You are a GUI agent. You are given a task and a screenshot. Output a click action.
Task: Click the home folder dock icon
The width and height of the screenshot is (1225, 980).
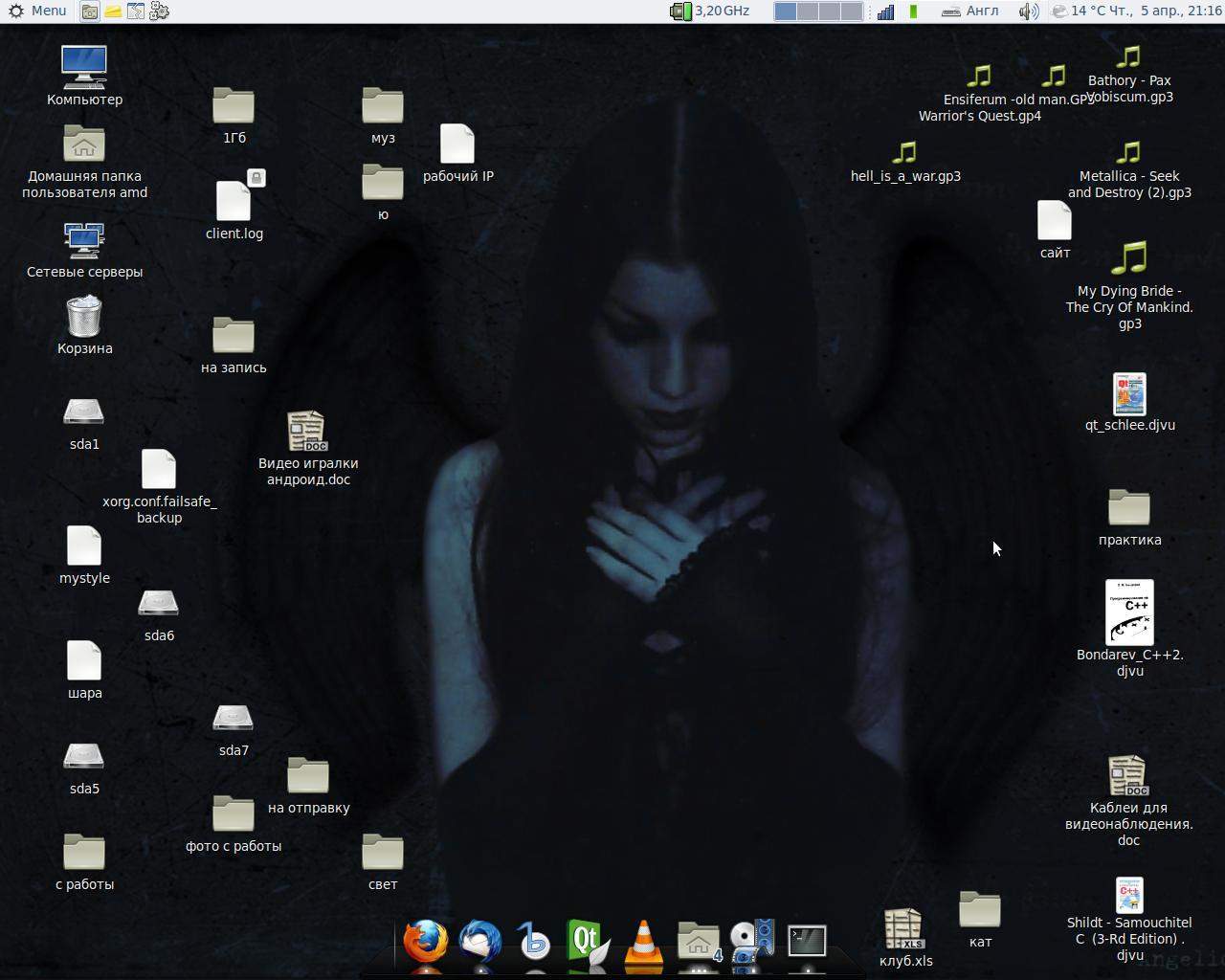(x=699, y=941)
